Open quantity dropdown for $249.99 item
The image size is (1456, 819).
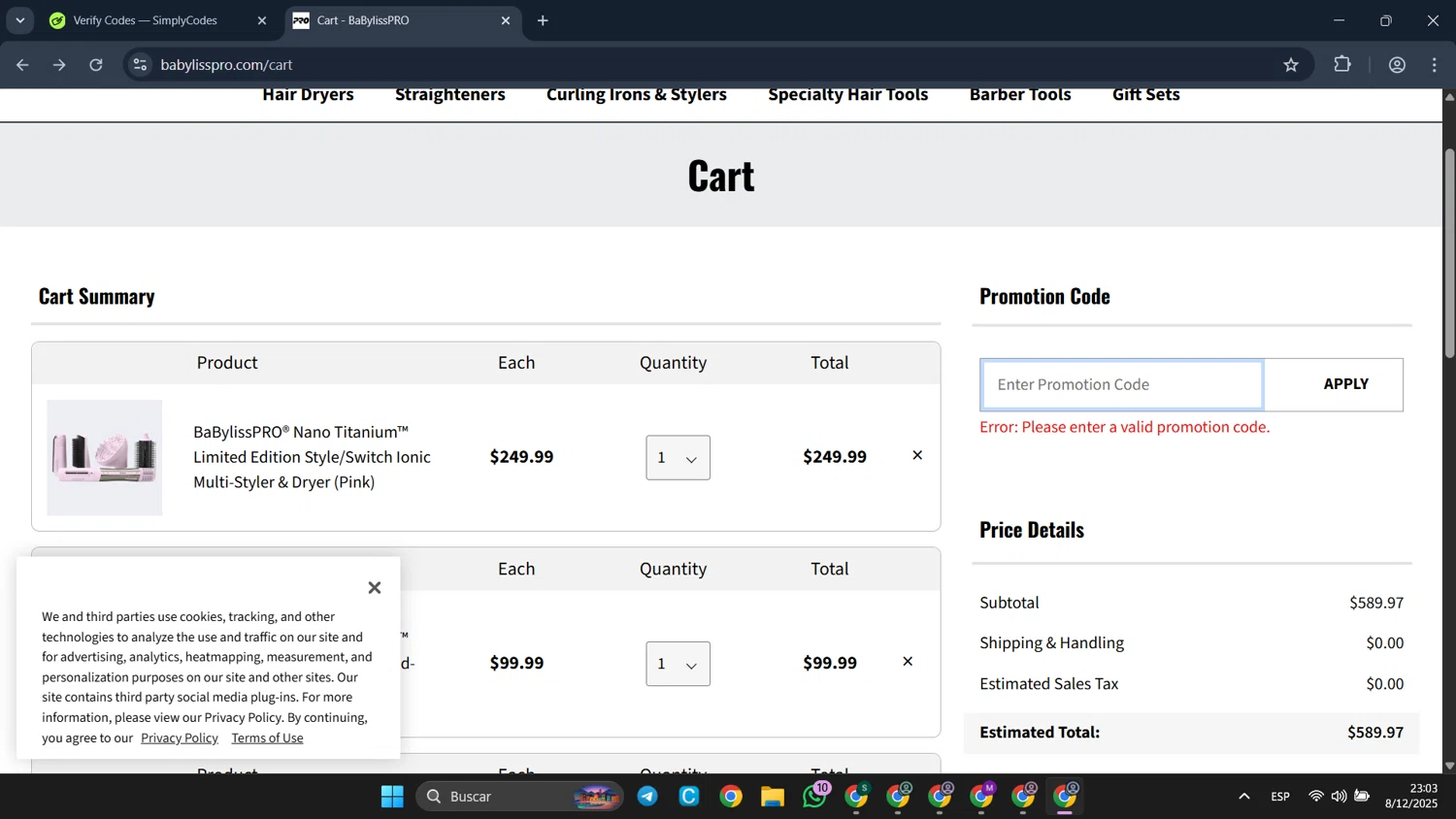(678, 458)
